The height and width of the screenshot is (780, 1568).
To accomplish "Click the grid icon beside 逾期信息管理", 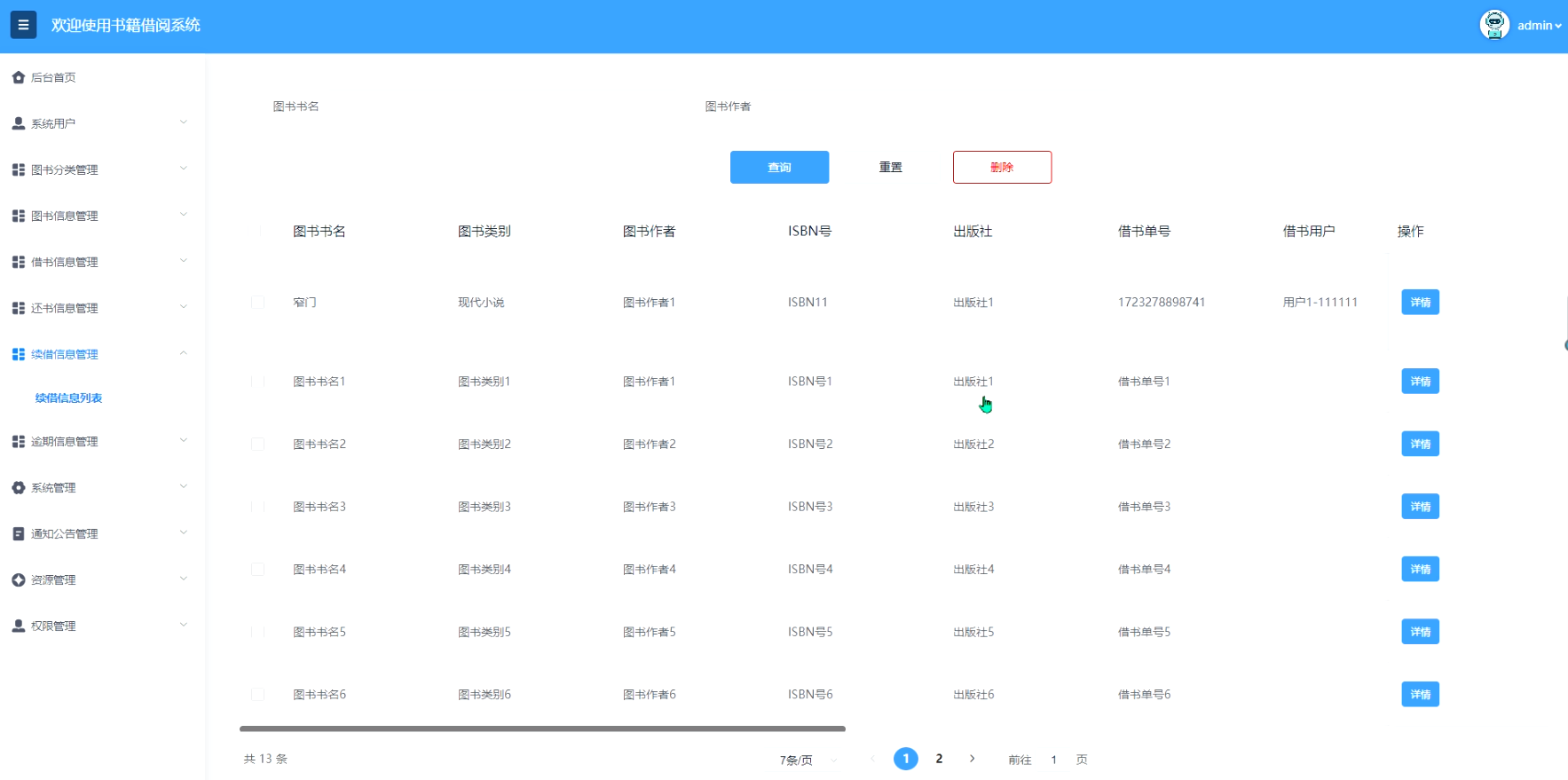I will pos(19,441).
